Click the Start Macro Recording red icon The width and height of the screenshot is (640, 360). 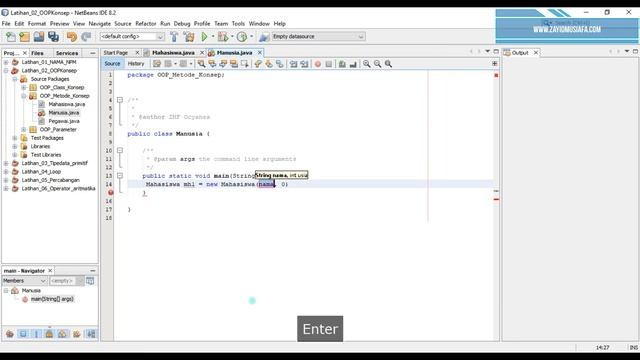point(318,64)
